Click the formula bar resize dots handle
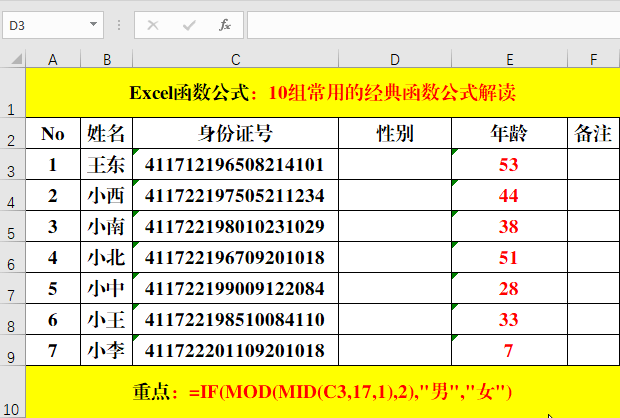 pyautogui.click(x=119, y=25)
